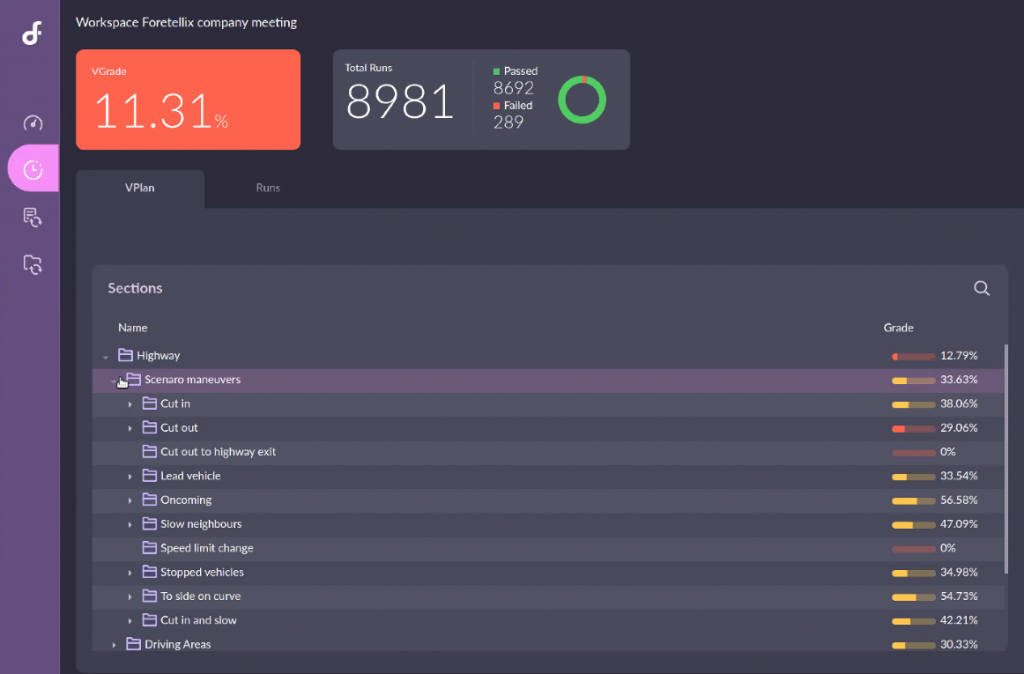Select the highlighted clock icon in sidebar
Viewport: 1024px width, 674px height.
point(33,169)
